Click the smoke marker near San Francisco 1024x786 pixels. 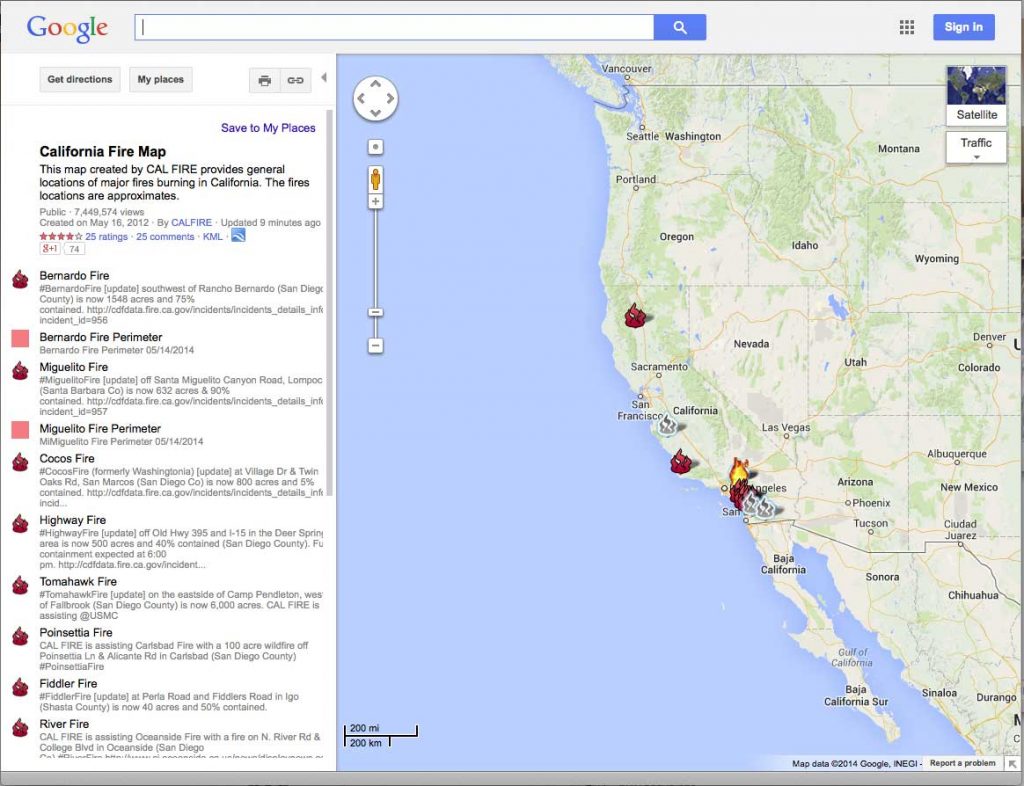click(x=667, y=424)
